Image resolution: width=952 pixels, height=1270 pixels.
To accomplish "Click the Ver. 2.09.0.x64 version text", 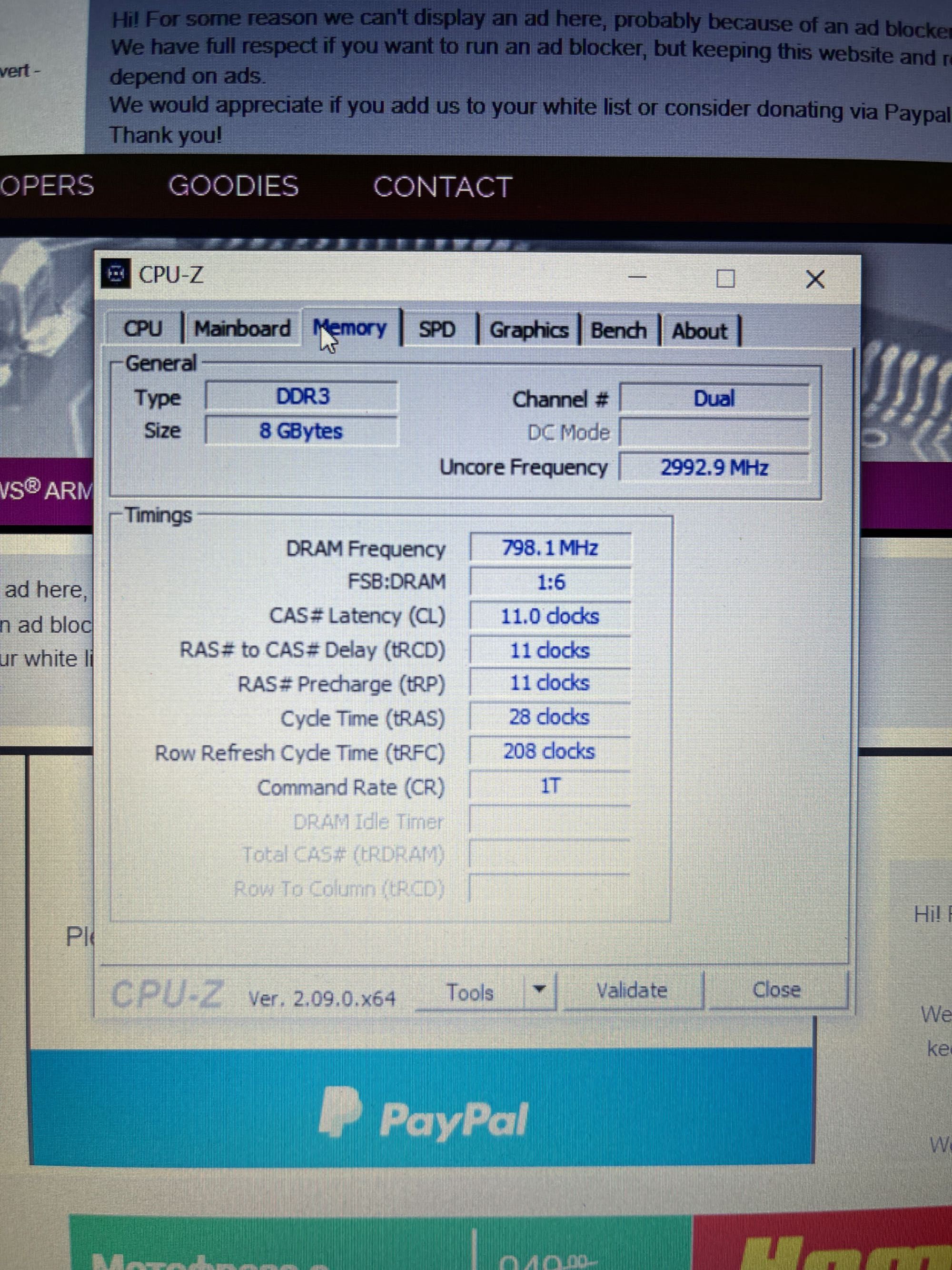I will [322, 999].
